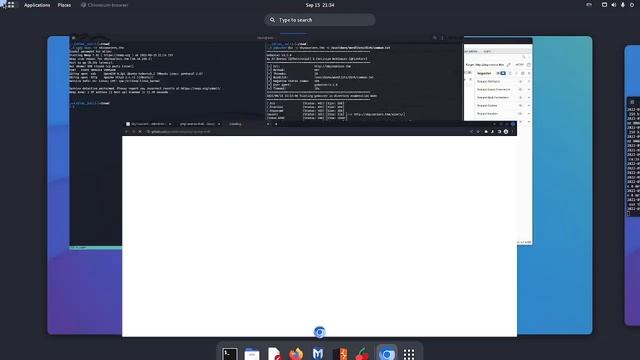Screen dimensions: 640x360
Task: Open the Places menu
Action: (x=64, y=5)
